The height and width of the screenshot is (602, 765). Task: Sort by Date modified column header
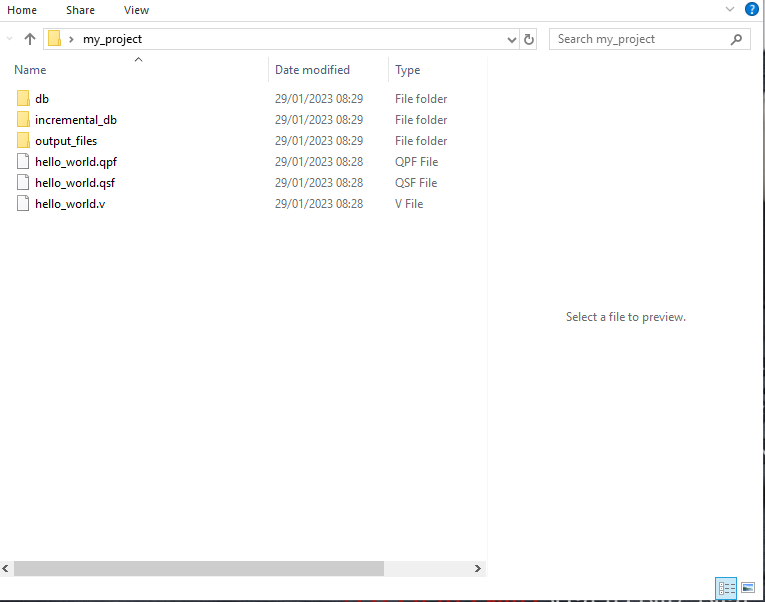click(312, 70)
